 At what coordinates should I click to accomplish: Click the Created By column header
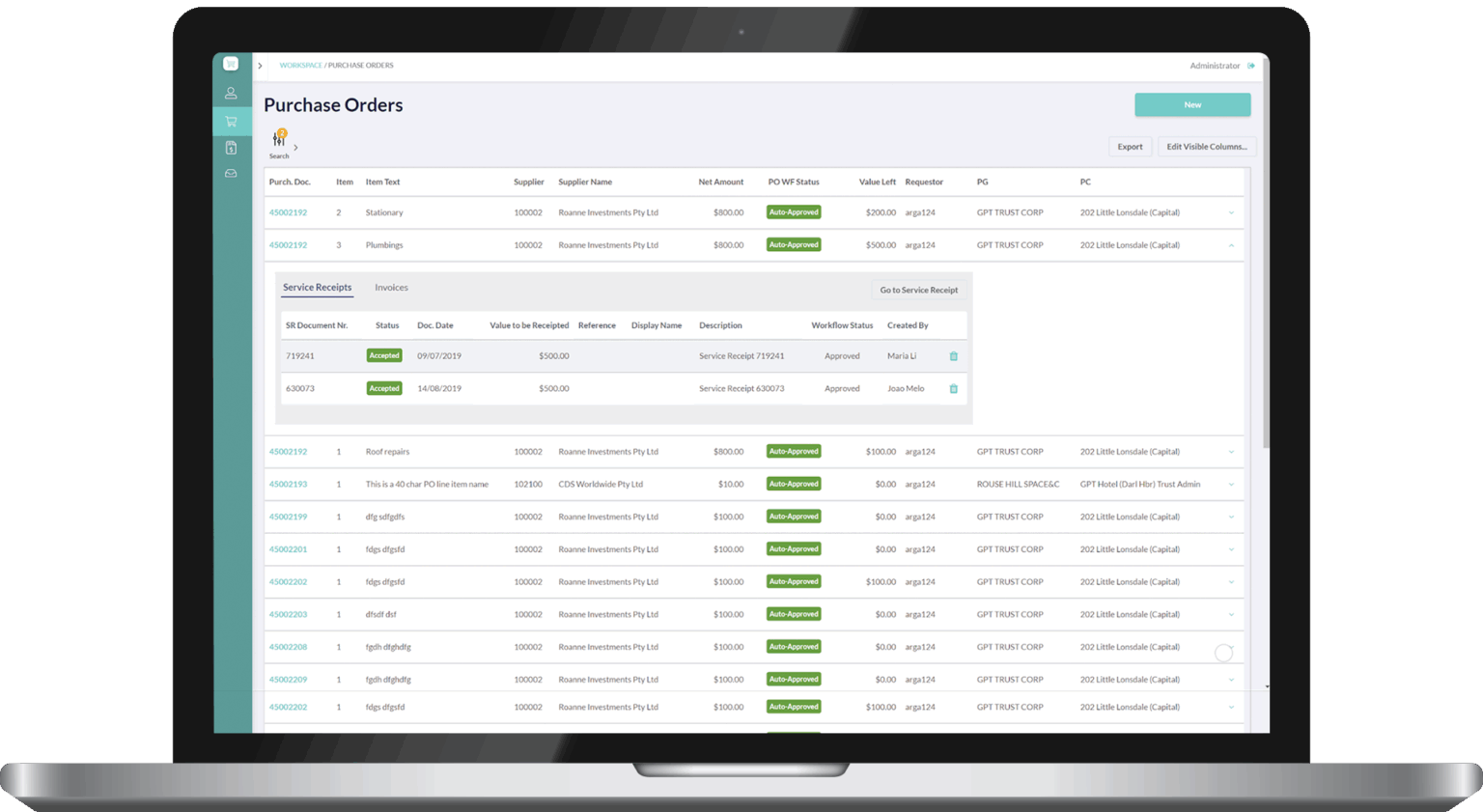click(x=908, y=325)
